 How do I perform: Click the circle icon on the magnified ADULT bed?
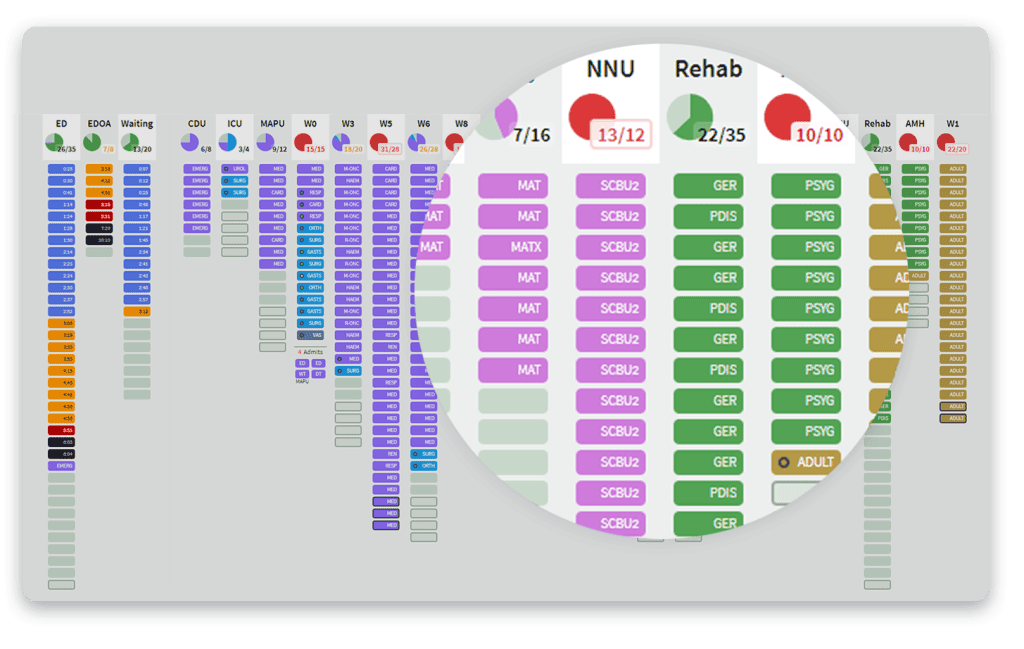(x=784, y=462)
